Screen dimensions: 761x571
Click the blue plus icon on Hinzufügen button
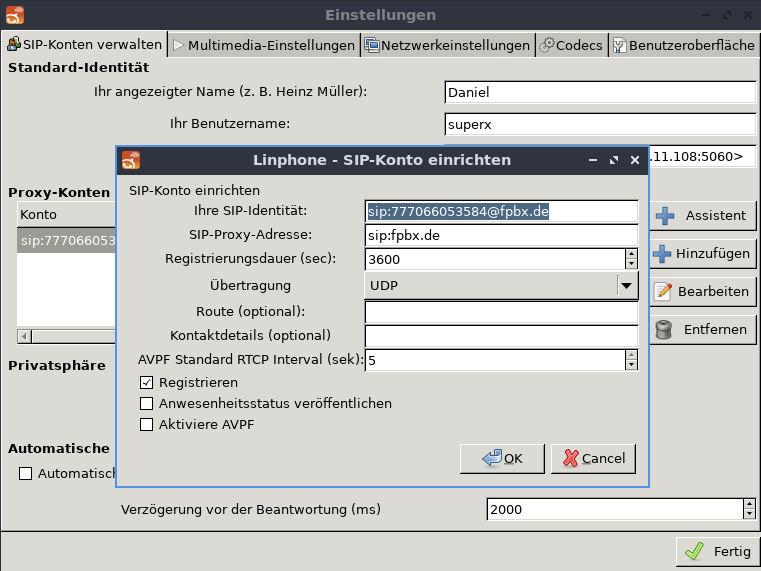(x=662, y=254)
